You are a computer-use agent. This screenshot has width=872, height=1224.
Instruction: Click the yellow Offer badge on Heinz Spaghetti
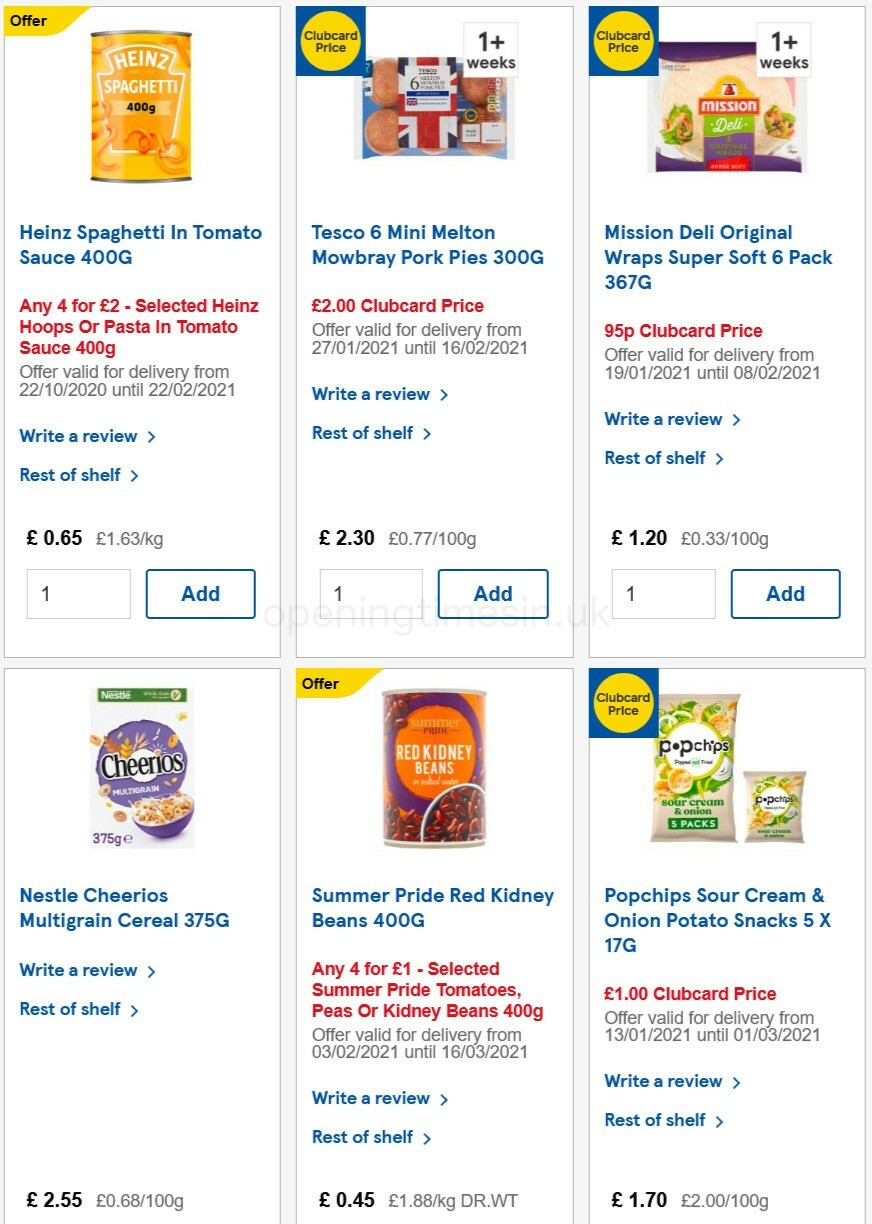(x=27, y=20)
